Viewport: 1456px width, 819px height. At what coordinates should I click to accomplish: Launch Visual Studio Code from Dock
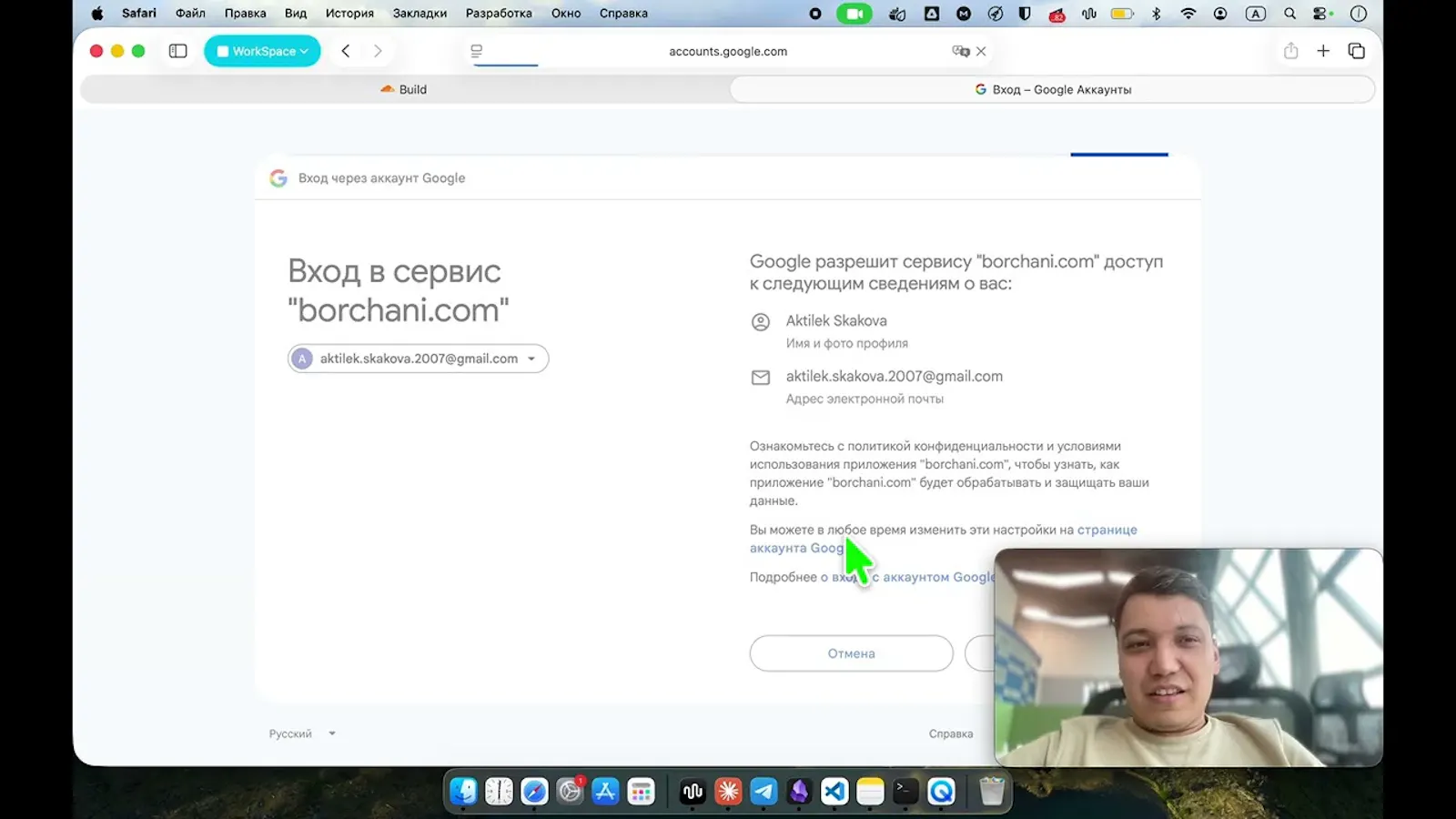(834, 792)
